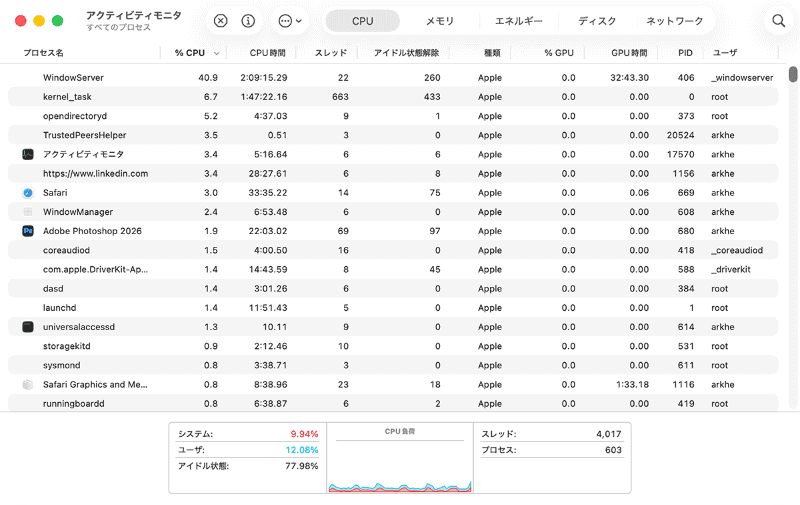This screenshot has width=800, height=505.
Task: Click the WindowManager row icon
Action: tap(28, 212)
